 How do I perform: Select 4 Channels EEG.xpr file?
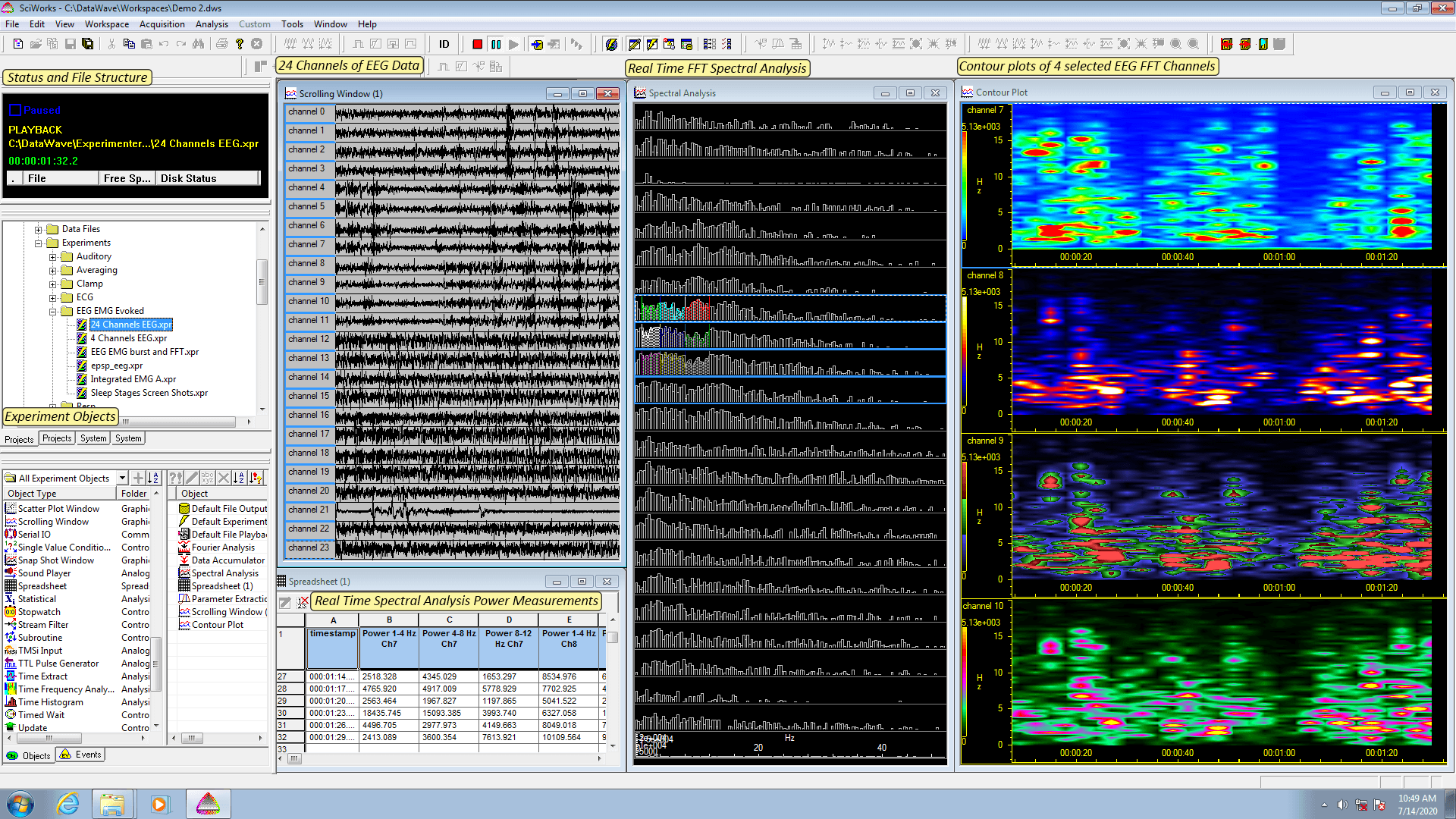coord(128,338)
